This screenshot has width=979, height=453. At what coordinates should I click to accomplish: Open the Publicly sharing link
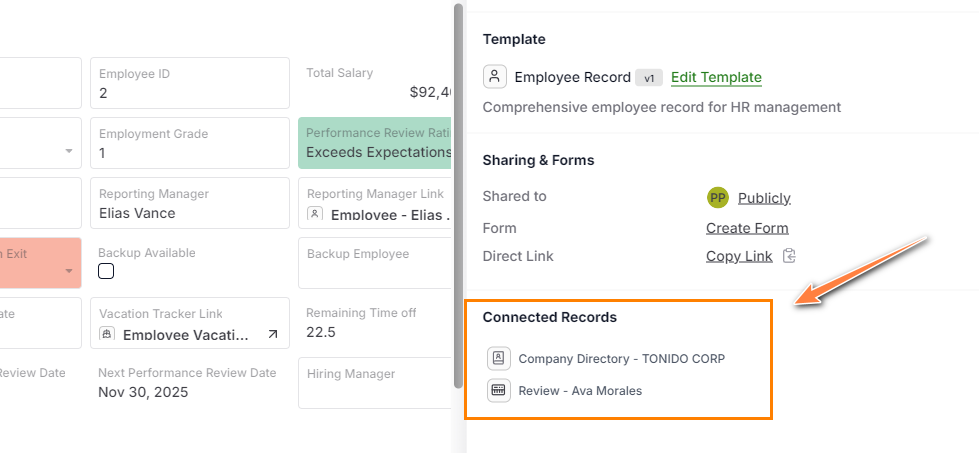coord(764,198)
